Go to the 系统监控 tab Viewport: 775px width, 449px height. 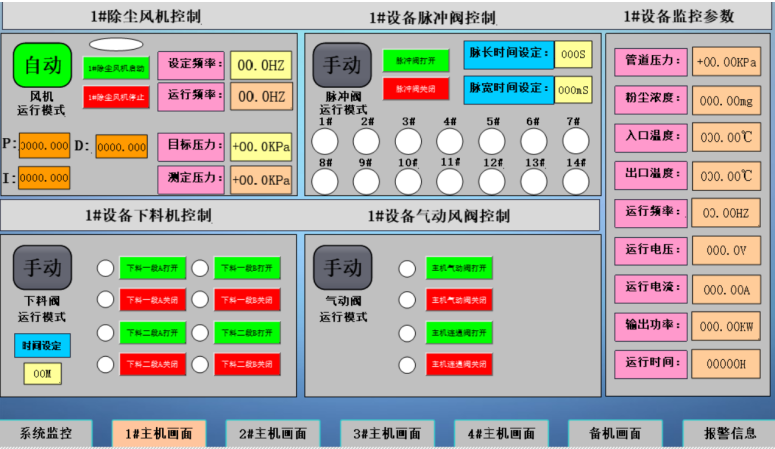point(46,434)
